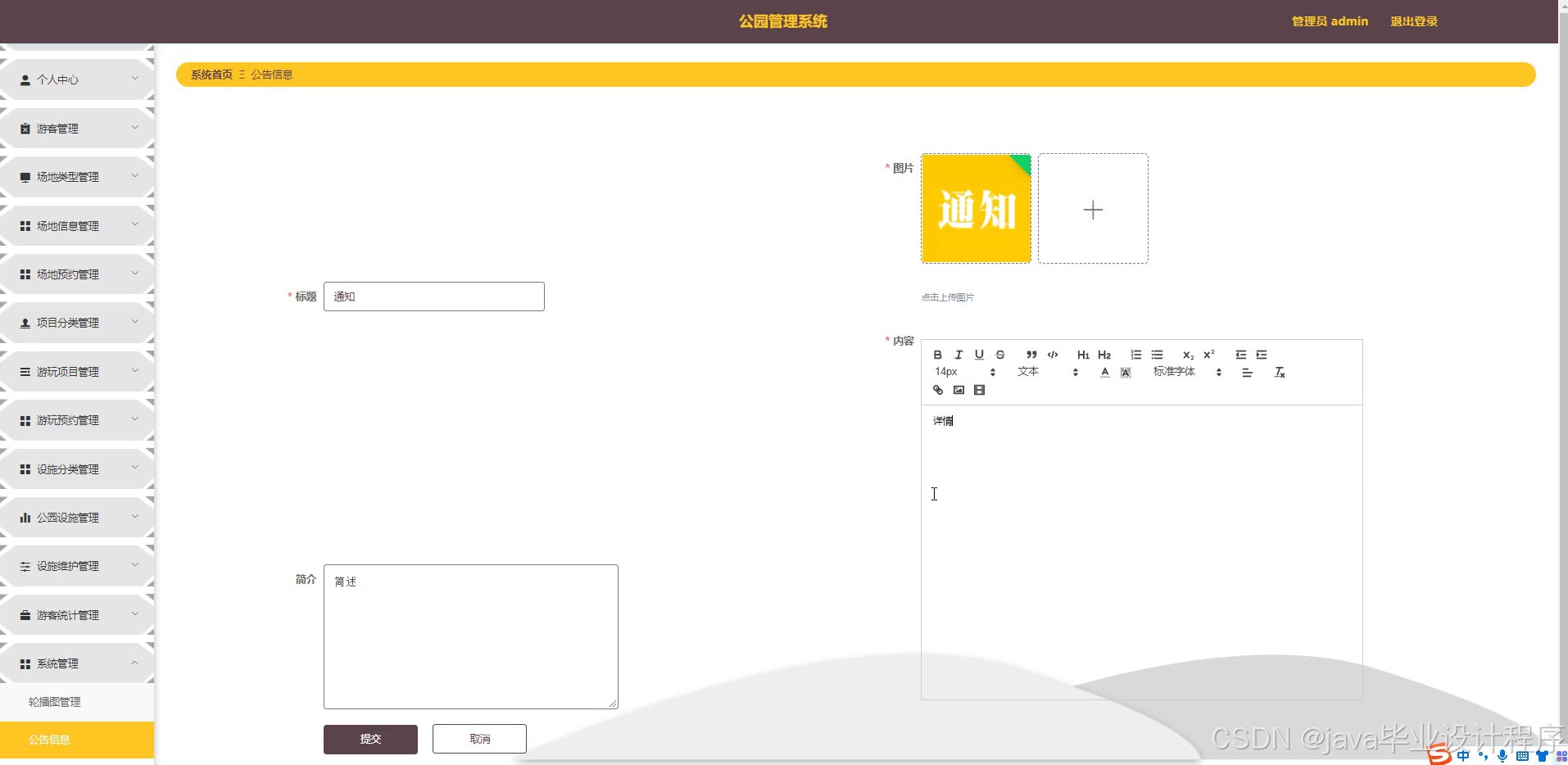Toggle bold formatting in the editor
Viewport: 1568px width, 765px height.
[937, 355]
